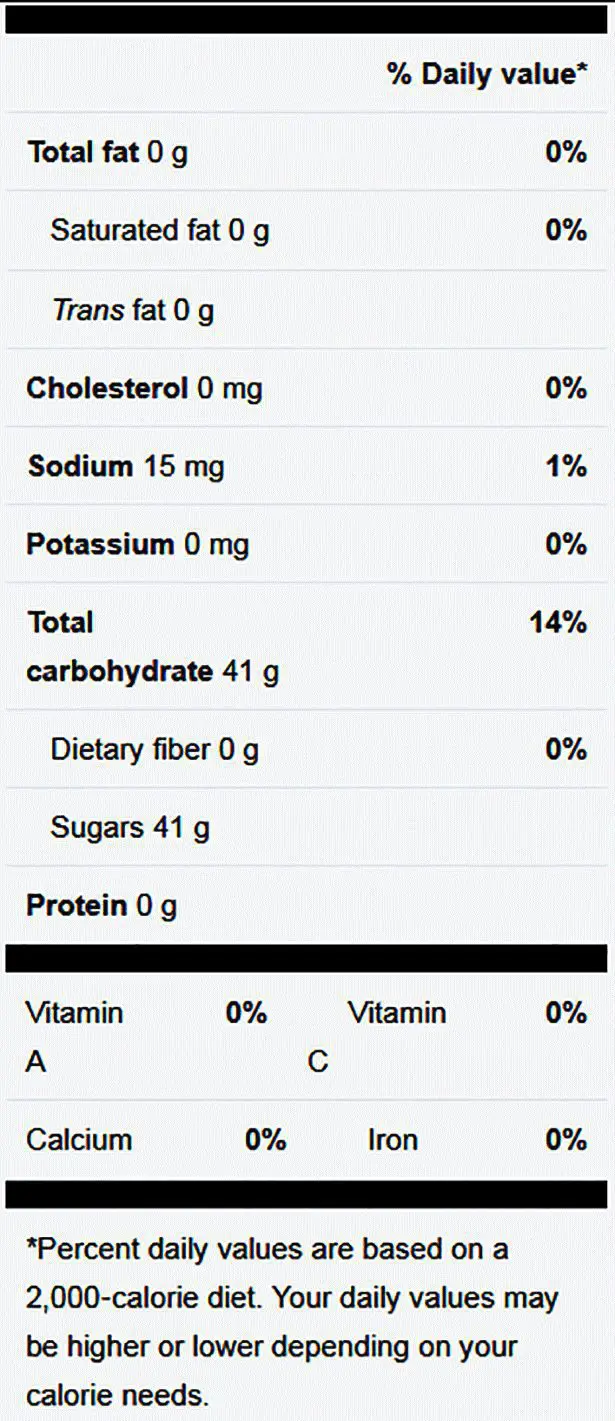Viewport: 615px width, 1421px height.
Task: Select the Dietary fiber 0 g row
Action: 307,749
